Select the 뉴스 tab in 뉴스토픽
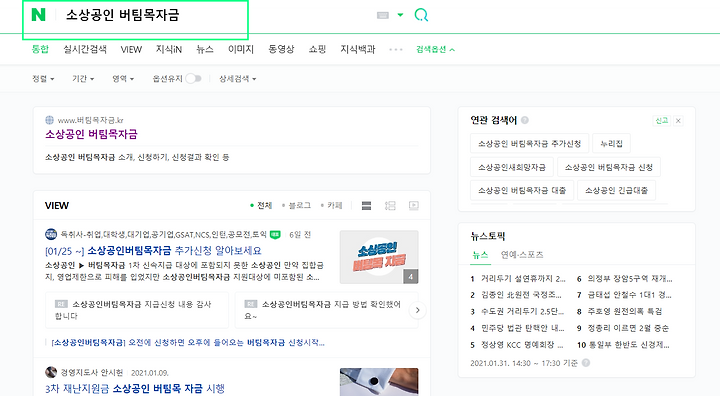Viewport: 720px width, 396px height. point(480,255)
